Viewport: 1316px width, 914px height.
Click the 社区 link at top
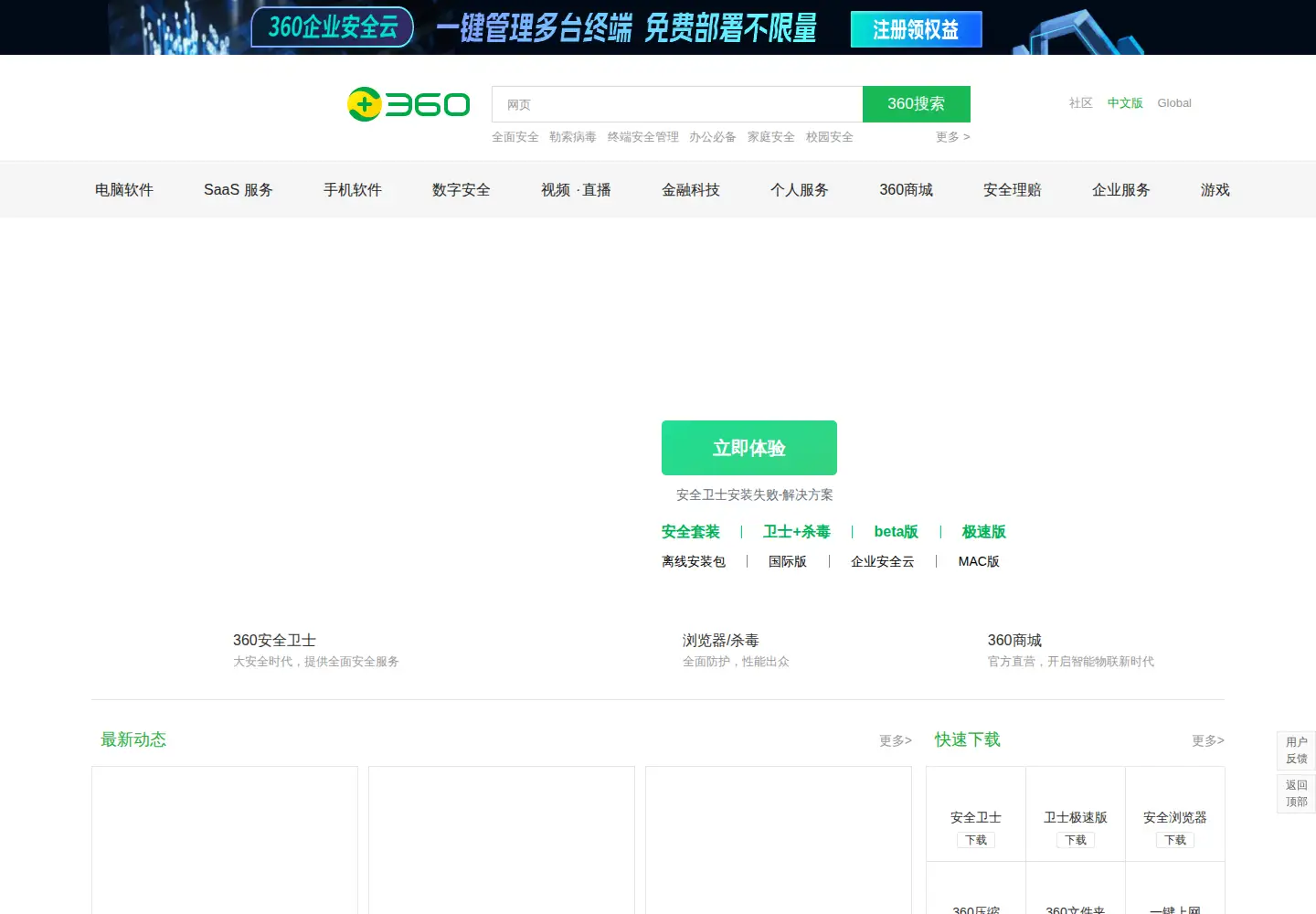1081,103
